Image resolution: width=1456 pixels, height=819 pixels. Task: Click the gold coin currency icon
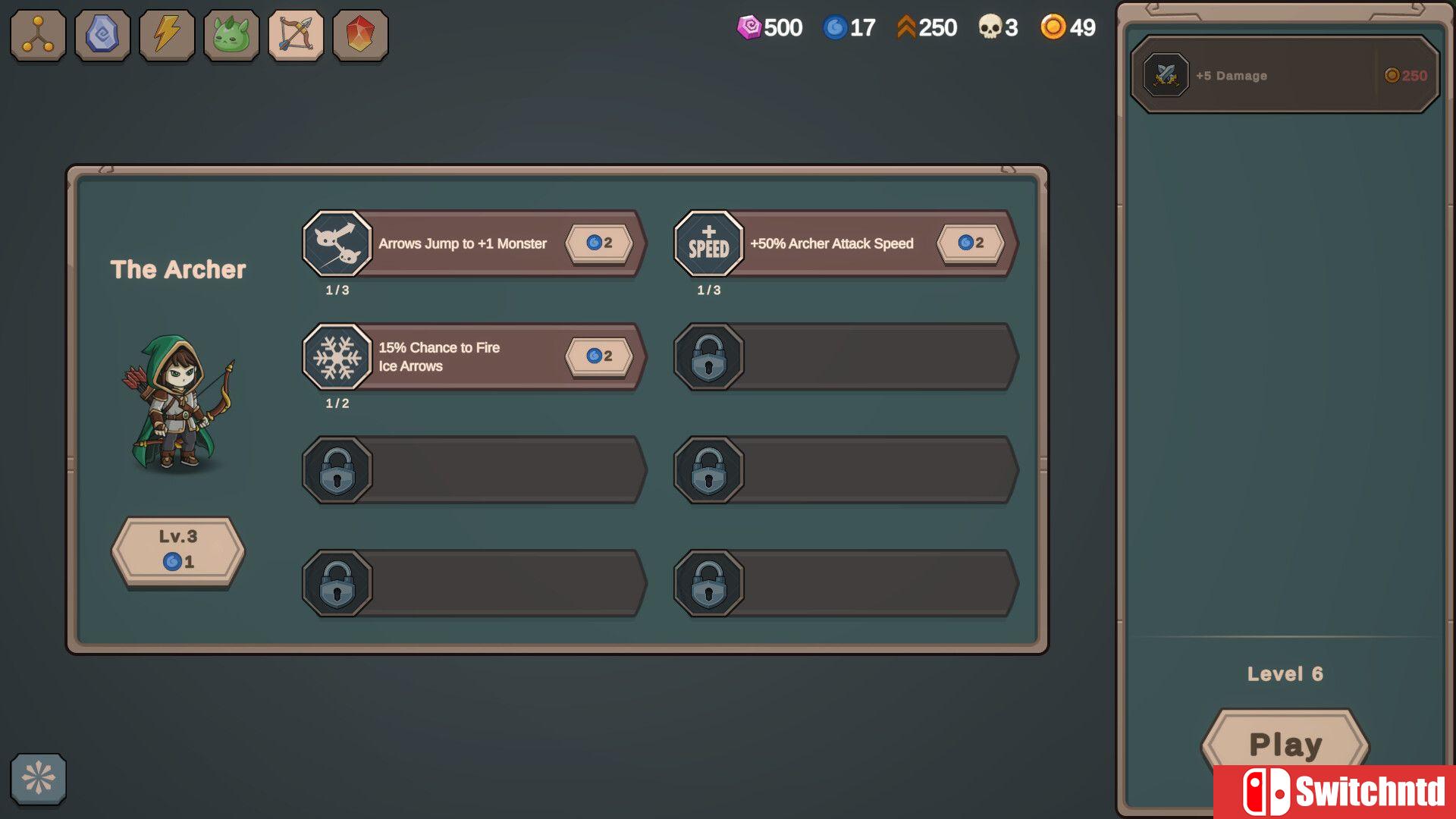[1053, 27]
